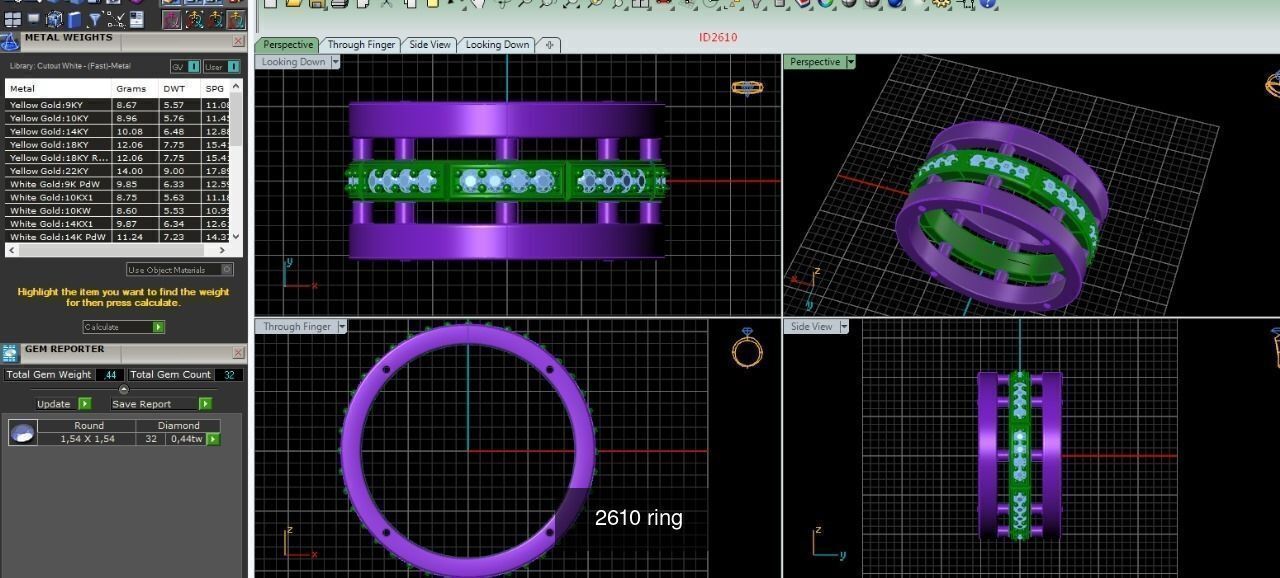Click the rightmost gumball arrows icon
This screenshot has height=578, width=1280.
[x=236, y=20]
